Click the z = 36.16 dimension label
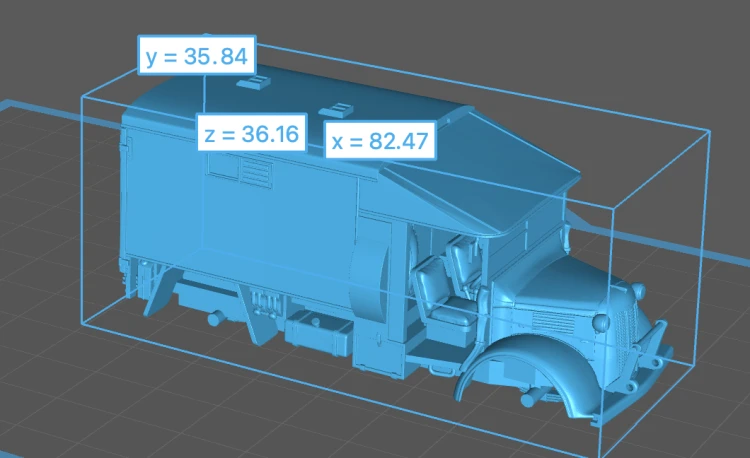The height and width of the screenshot is (458, 750). click(x=252, y=133)
